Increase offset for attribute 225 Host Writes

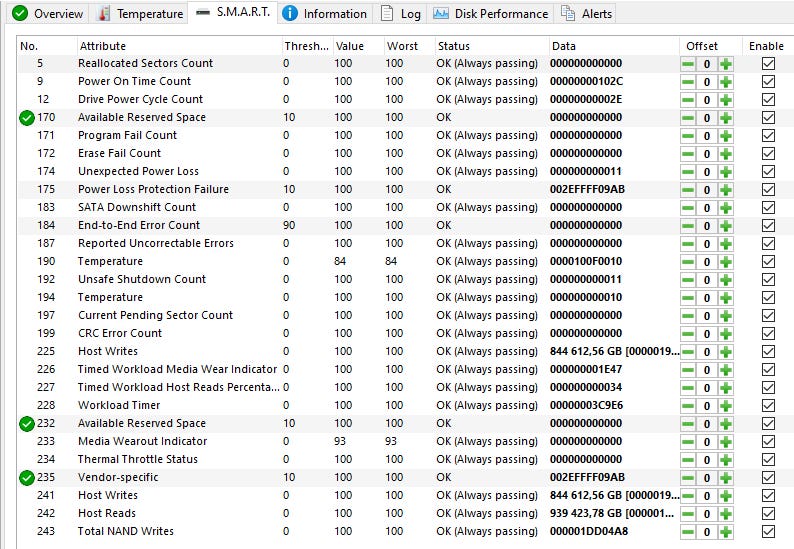726,351
